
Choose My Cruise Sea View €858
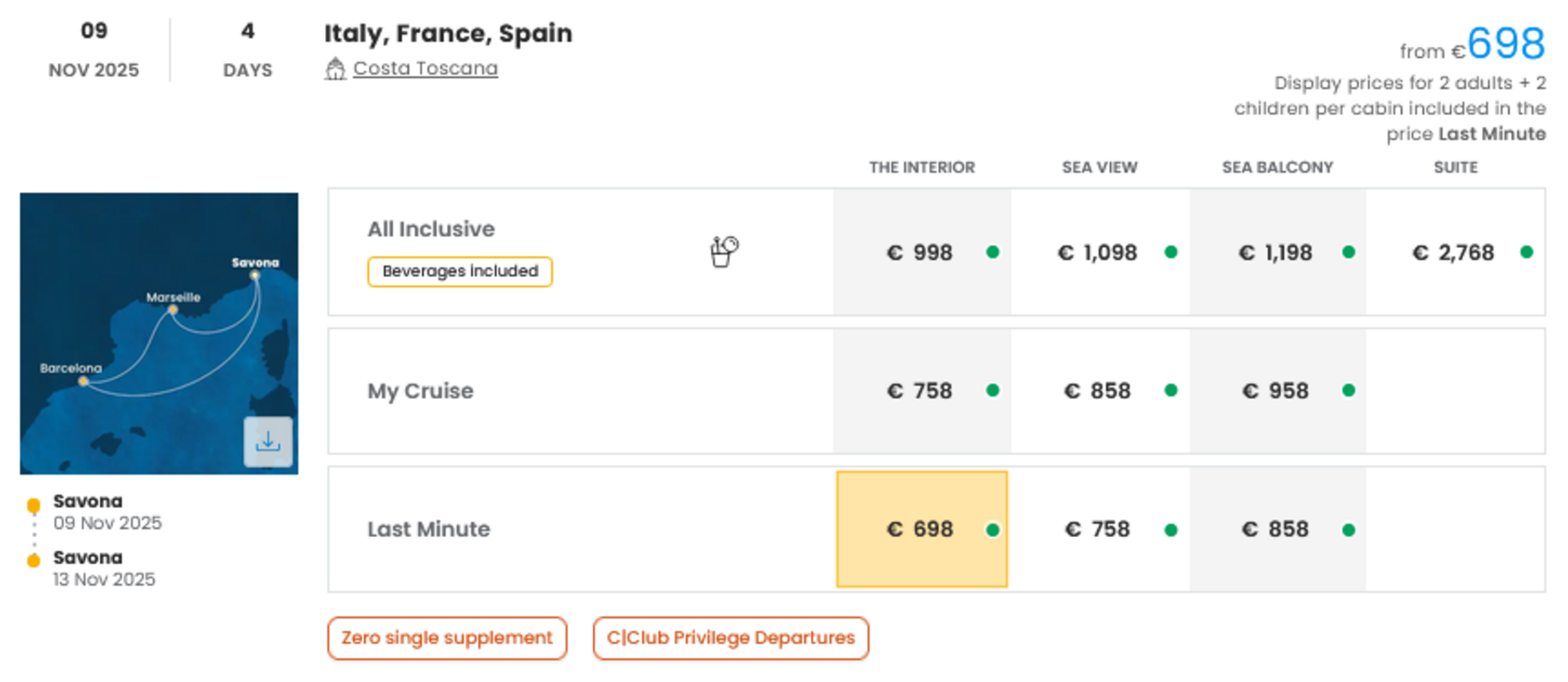coord(1098,390)
